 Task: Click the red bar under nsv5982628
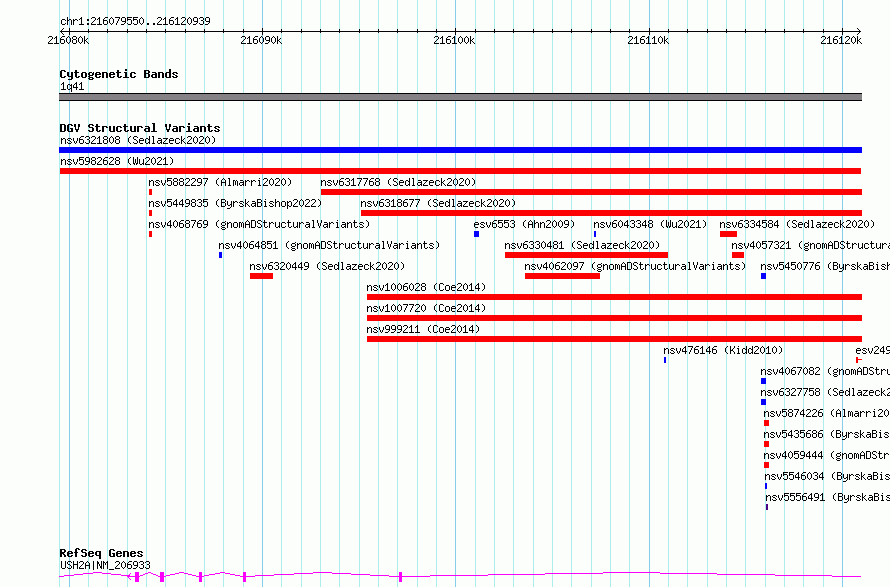pos(460,171)
